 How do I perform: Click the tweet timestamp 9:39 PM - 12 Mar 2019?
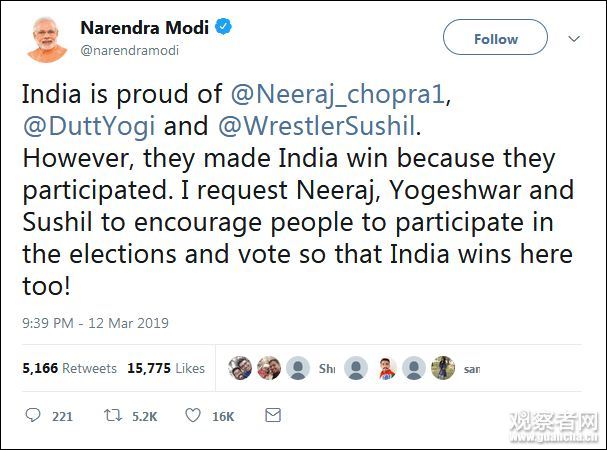coord(95,323)
